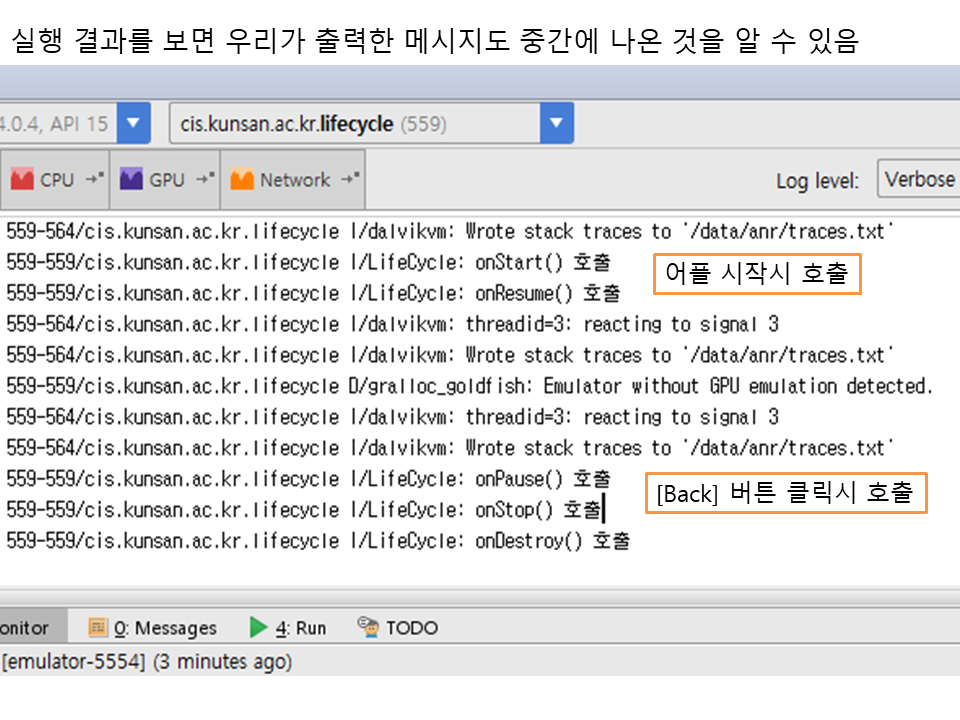Open the Verbose log level dropdown
Screen dimensions: 960x720
(918, 180)
